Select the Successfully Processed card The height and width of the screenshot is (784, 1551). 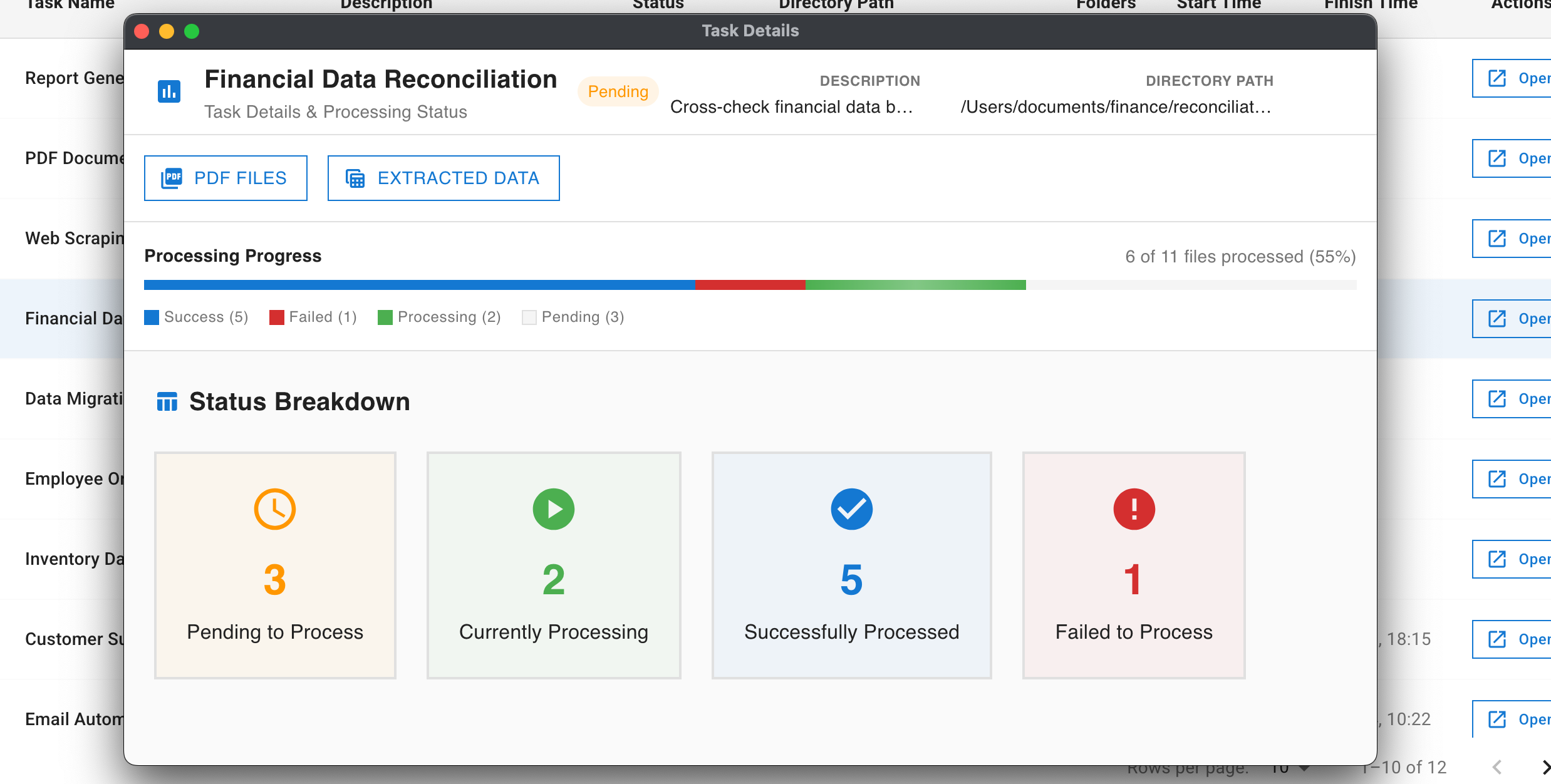point(852,565)
